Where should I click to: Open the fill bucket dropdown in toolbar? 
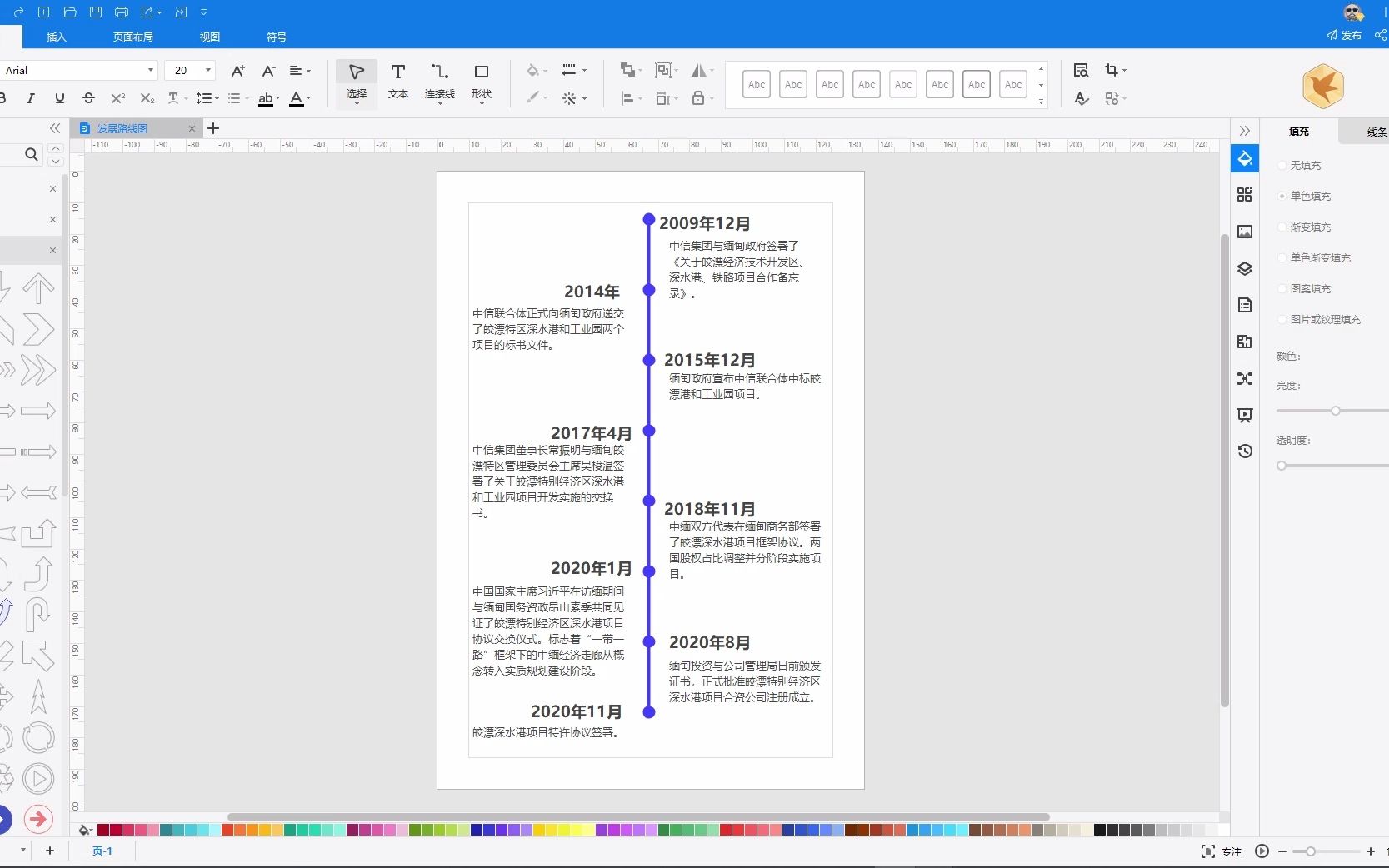(546, 71)
